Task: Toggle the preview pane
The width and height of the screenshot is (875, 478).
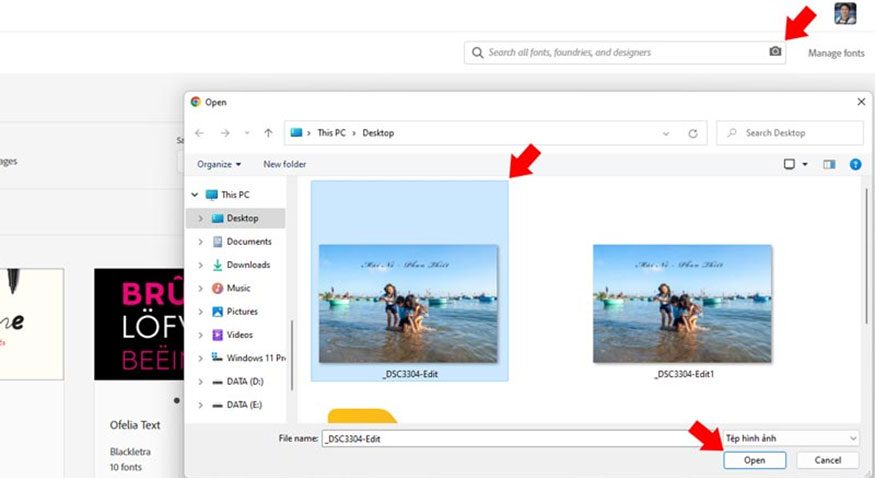Action: tap(829, 164)
